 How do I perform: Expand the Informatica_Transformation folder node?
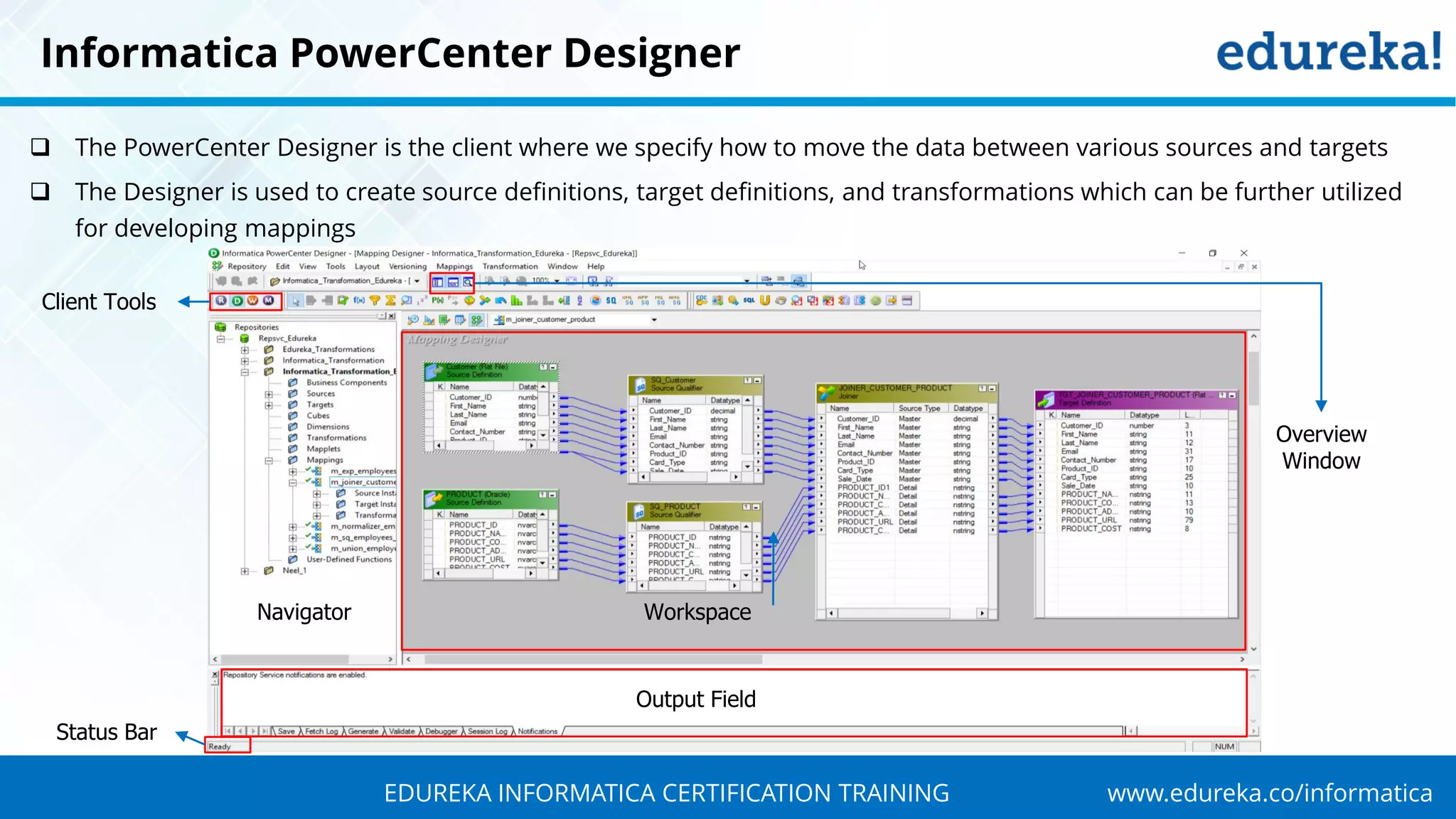coord(245,360)
